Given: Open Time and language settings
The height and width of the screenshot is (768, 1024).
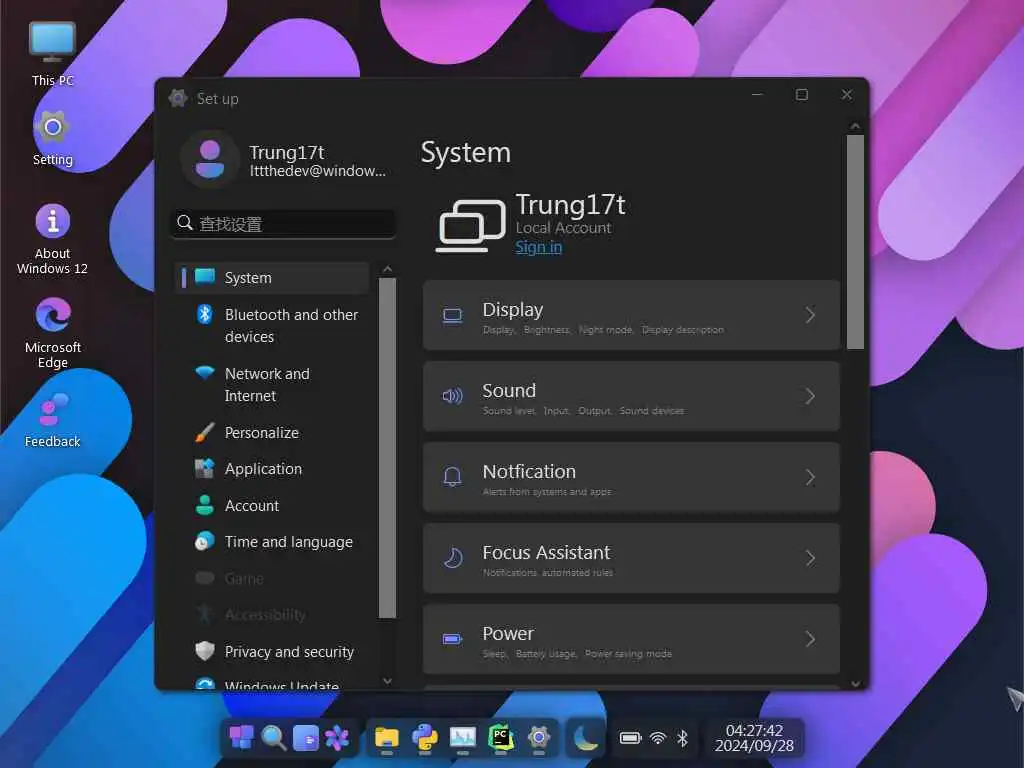Looking at the screenshot, I should click(x=272, y=542).
